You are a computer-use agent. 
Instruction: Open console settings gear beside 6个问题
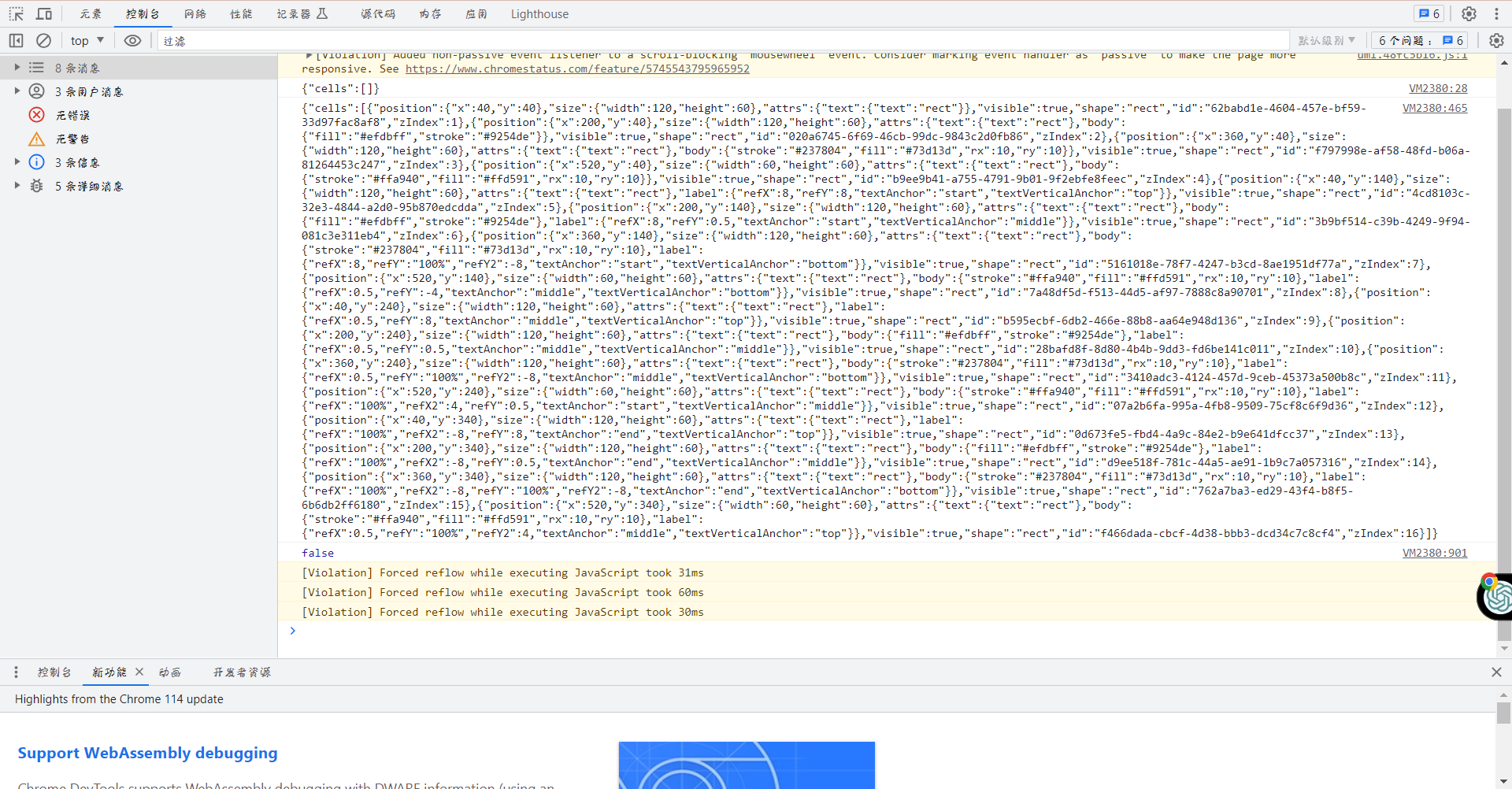1495,40
